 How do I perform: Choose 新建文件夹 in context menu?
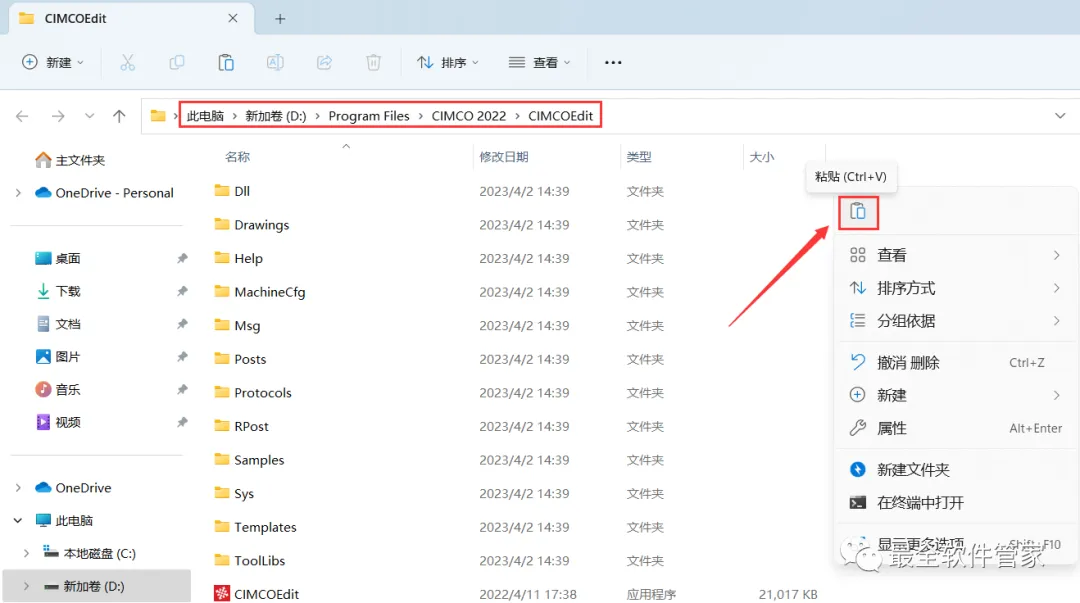pyautogui.click(x=956, y=469)
